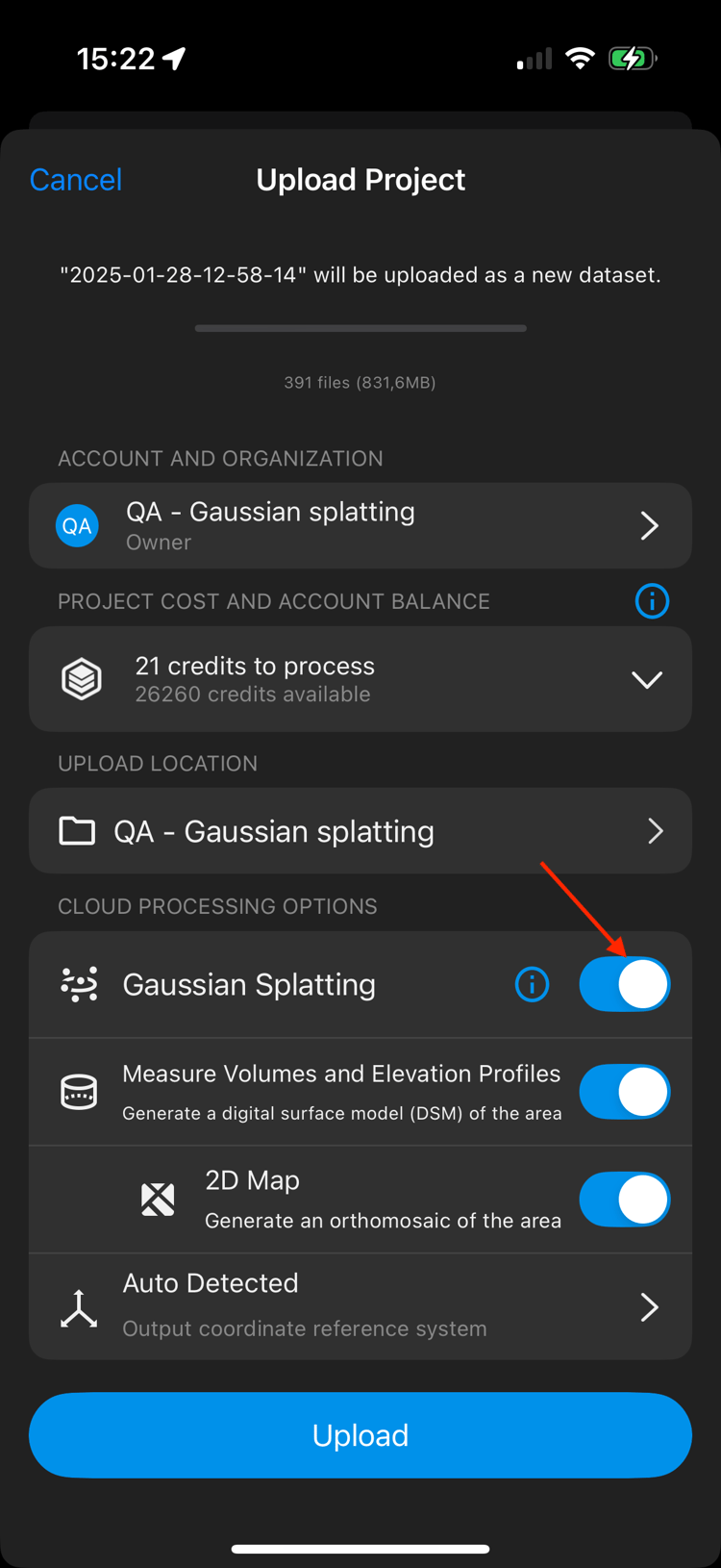
Task: Click the Gaussian Splatting dots icon
Action: [79, 984]
